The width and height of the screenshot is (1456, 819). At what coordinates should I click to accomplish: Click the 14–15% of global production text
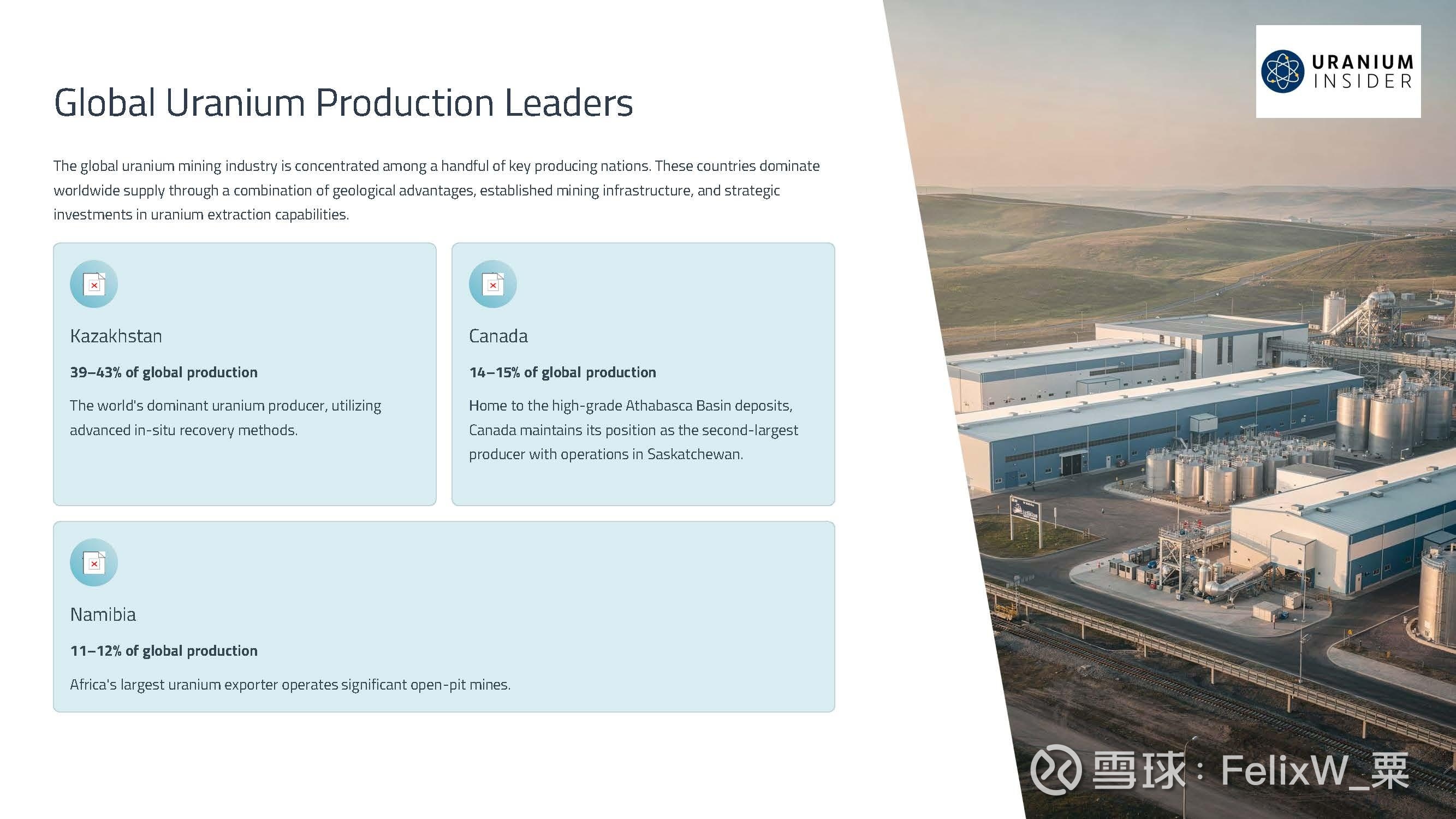pos(562,372)
